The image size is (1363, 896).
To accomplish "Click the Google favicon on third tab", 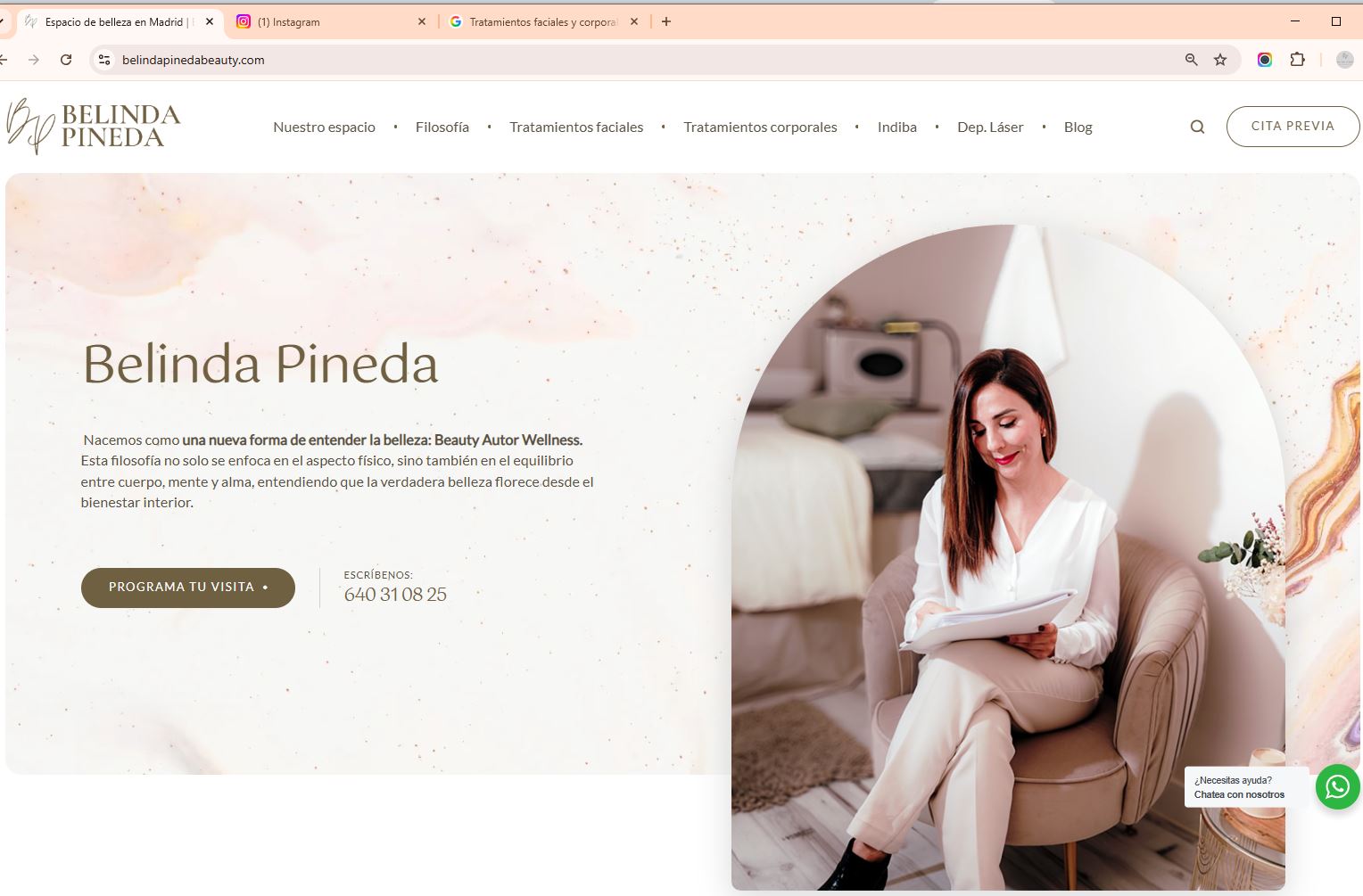I will pyautogui.click(x=456, y=21).
